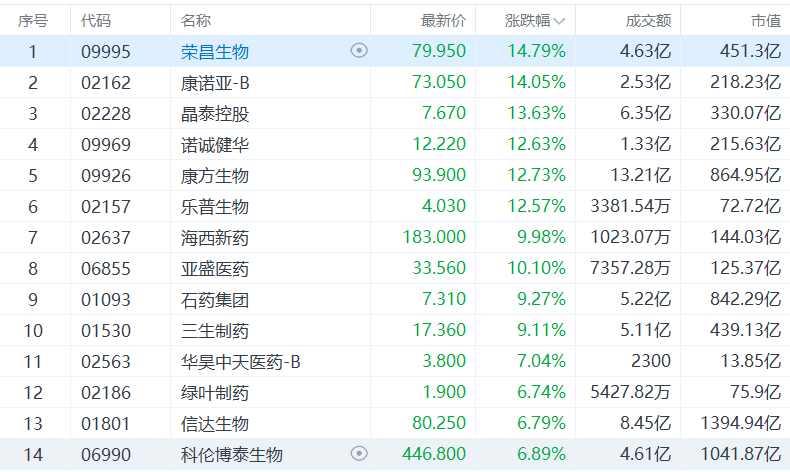This screenshot has width=790, height=472.
Task: Click latest price 183.000
Action: point(434,237)
